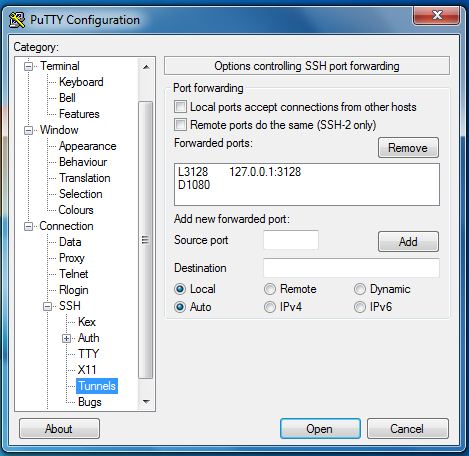Collapse the Terminal tree node
The height and width of the screenshot is (456, 469).
click(x=28, y=66)
